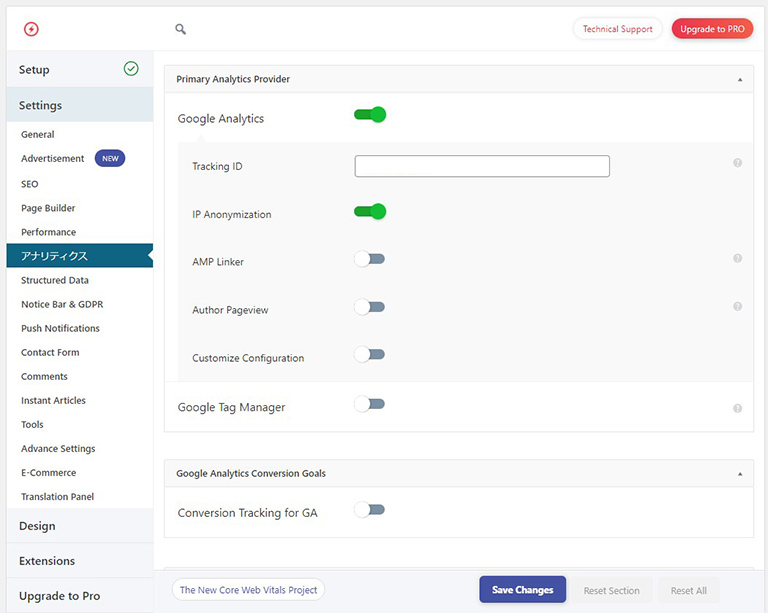Click Save Changes button
Image resolution: width=768 pixels, height=613 pixels.
523,589
